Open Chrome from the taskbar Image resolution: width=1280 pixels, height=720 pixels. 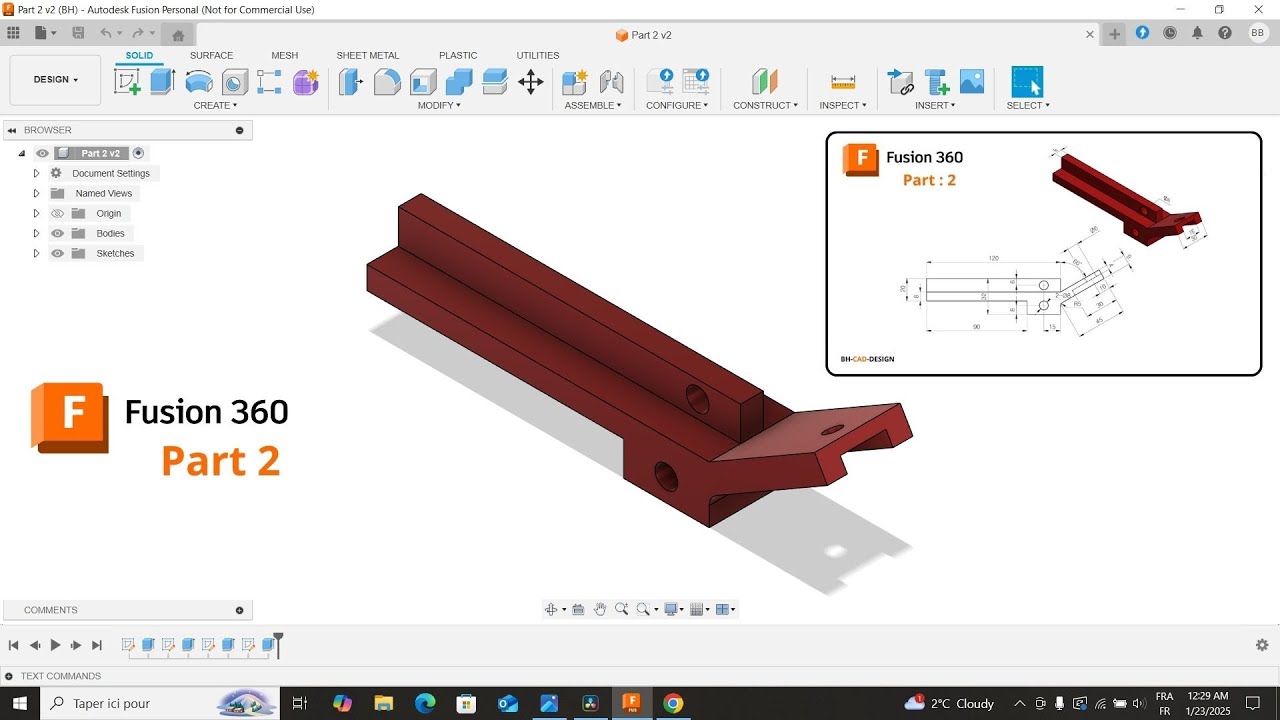(x=673, y=703)
